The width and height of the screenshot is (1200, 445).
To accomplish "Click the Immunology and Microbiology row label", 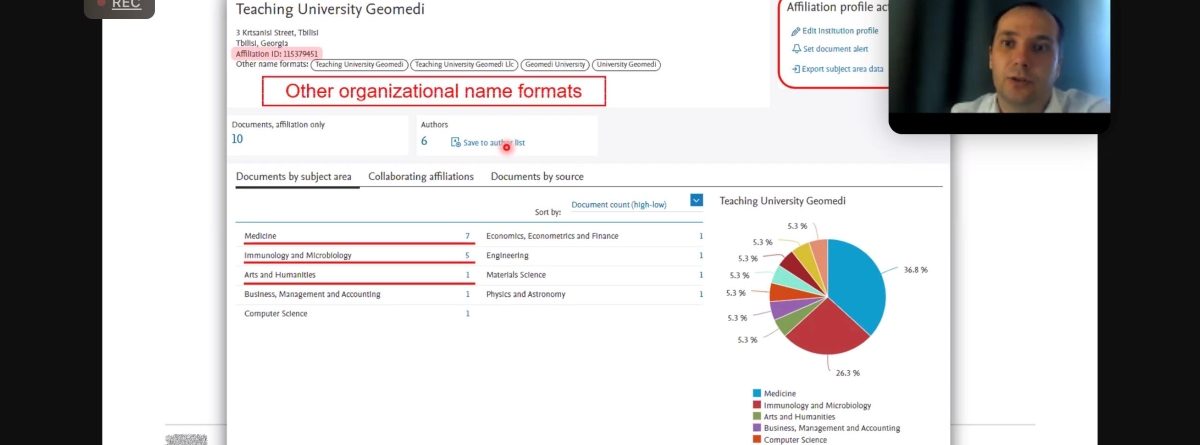I will (x=298, y=255).
